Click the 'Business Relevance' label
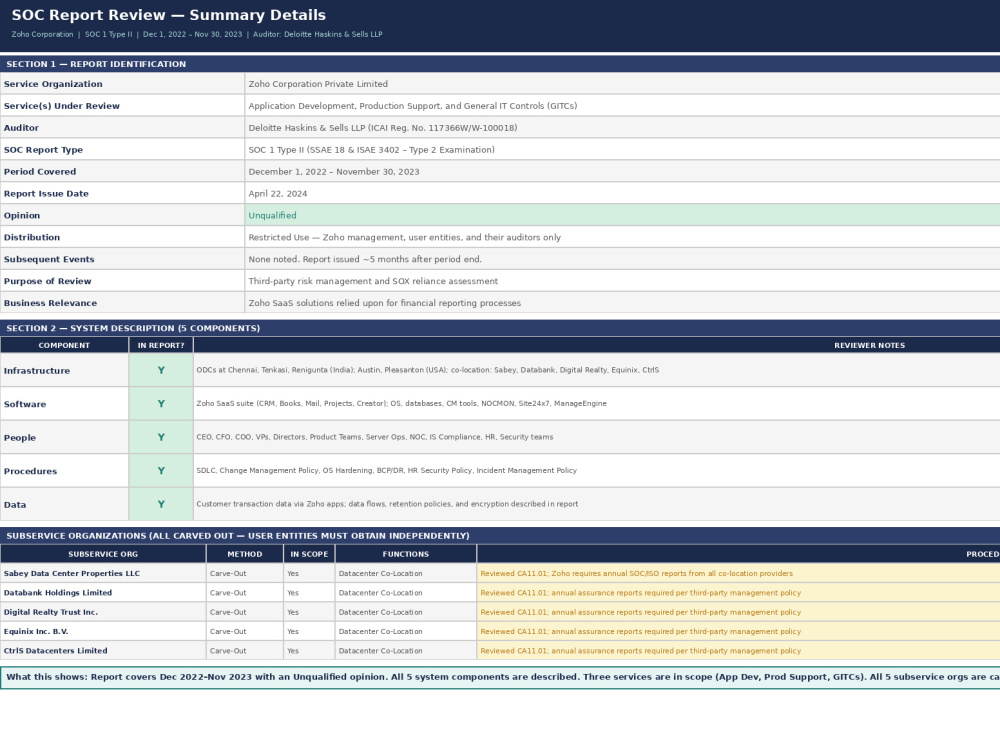Image resolution: width=1000 pixels, height=750 pixels. (x=50, y=303)
